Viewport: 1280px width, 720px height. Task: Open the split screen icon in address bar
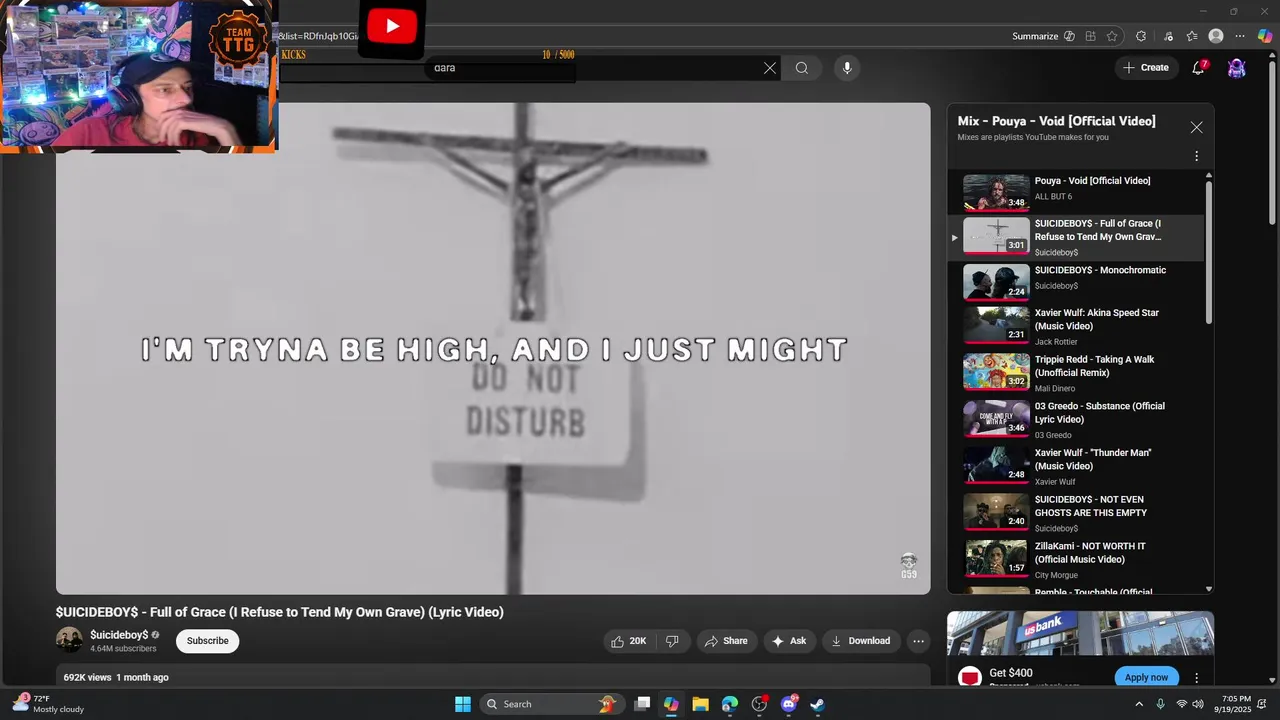(1091, 36)
